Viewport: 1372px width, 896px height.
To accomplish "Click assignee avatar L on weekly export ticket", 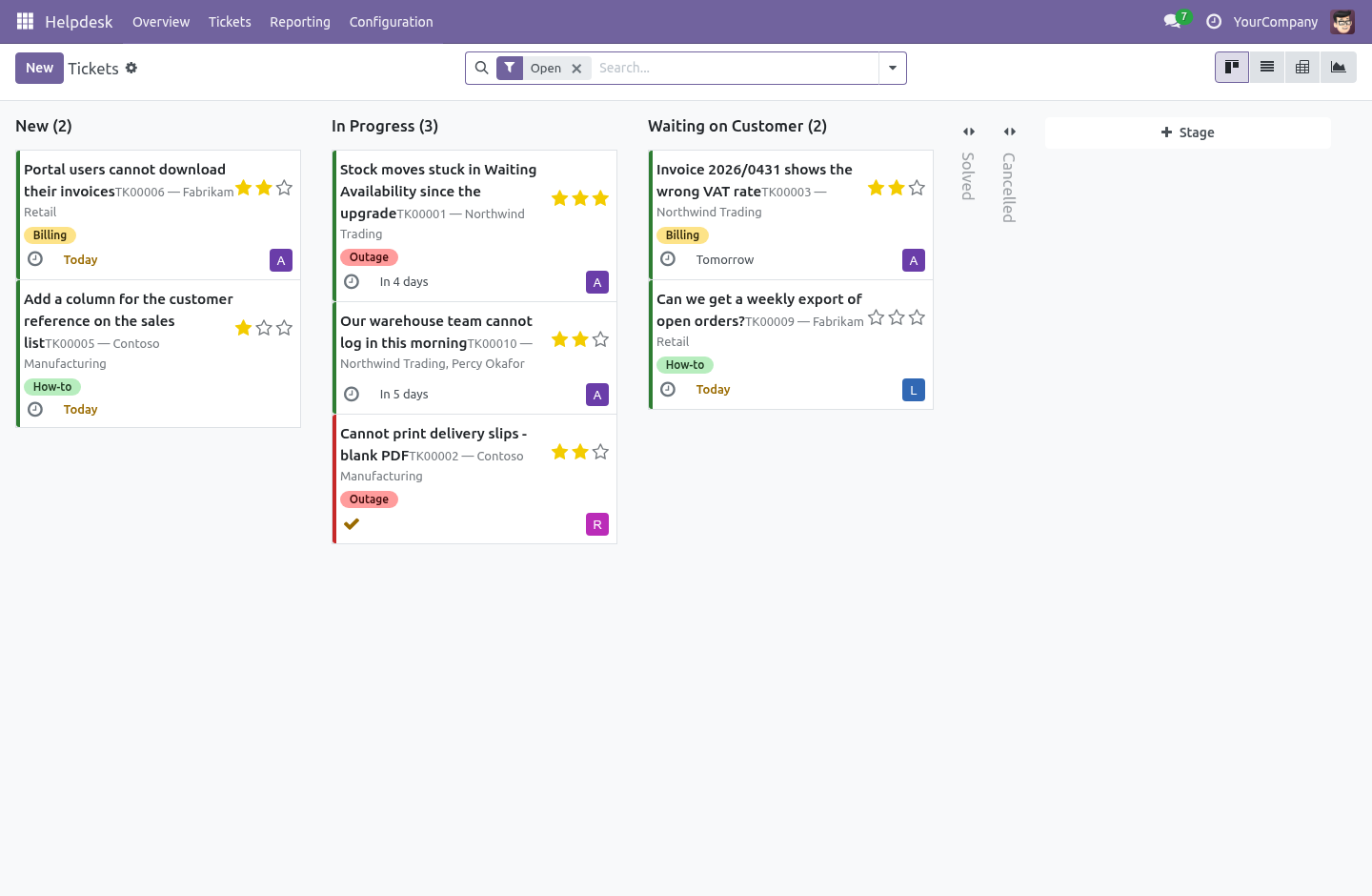I will coord(914,390).
